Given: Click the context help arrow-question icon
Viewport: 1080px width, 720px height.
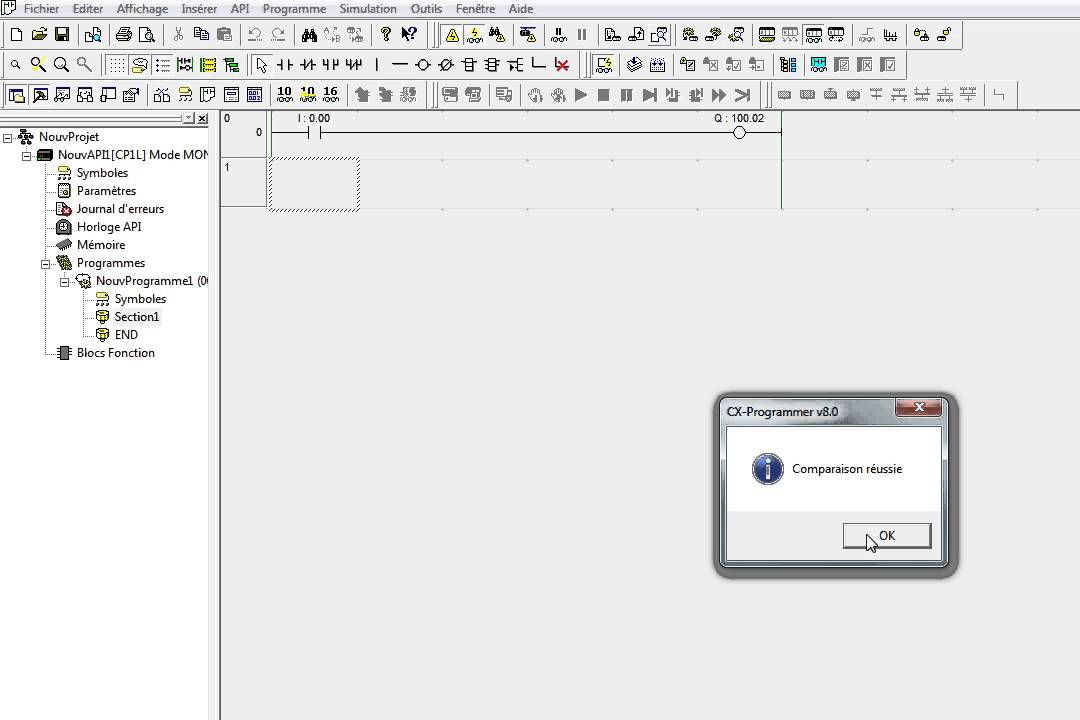Looking at the screenshot, I should tap(409, 34).
